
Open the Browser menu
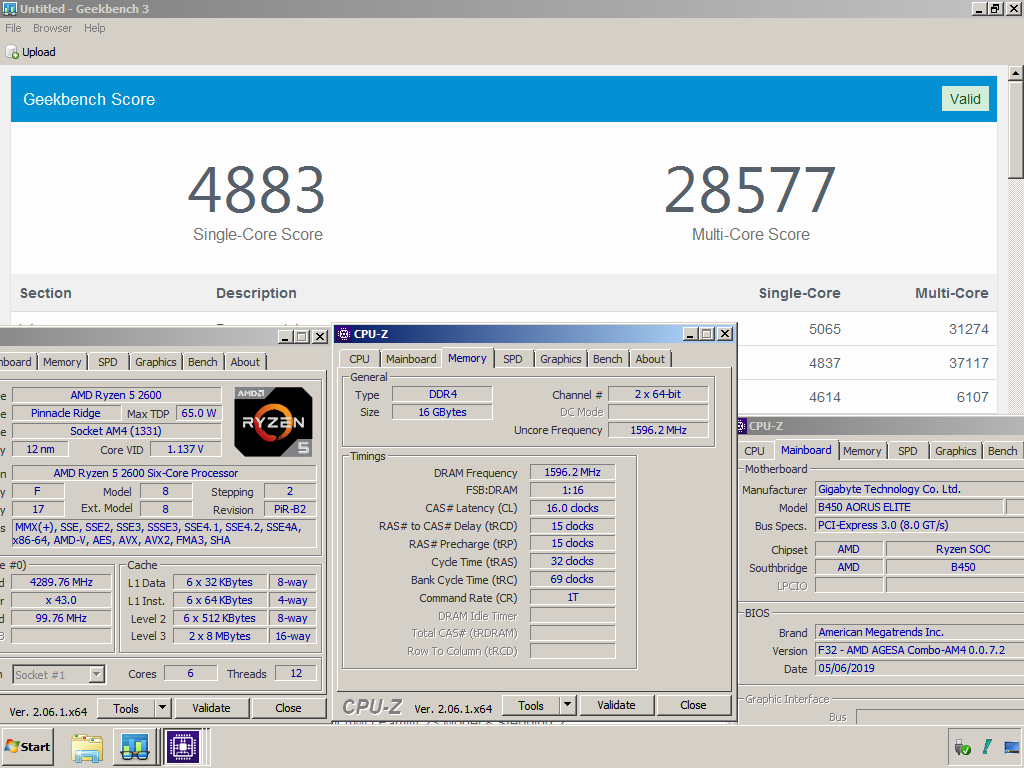tap(52, 28)
